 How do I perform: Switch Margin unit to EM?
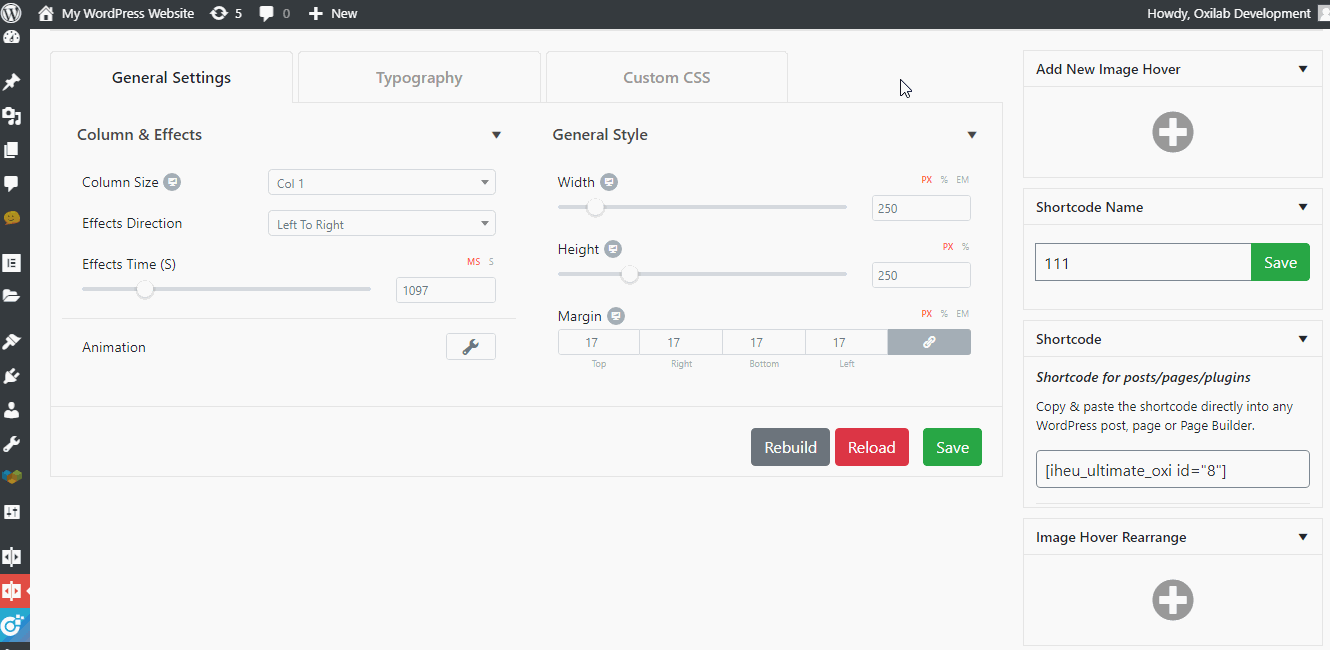[963, 314]
